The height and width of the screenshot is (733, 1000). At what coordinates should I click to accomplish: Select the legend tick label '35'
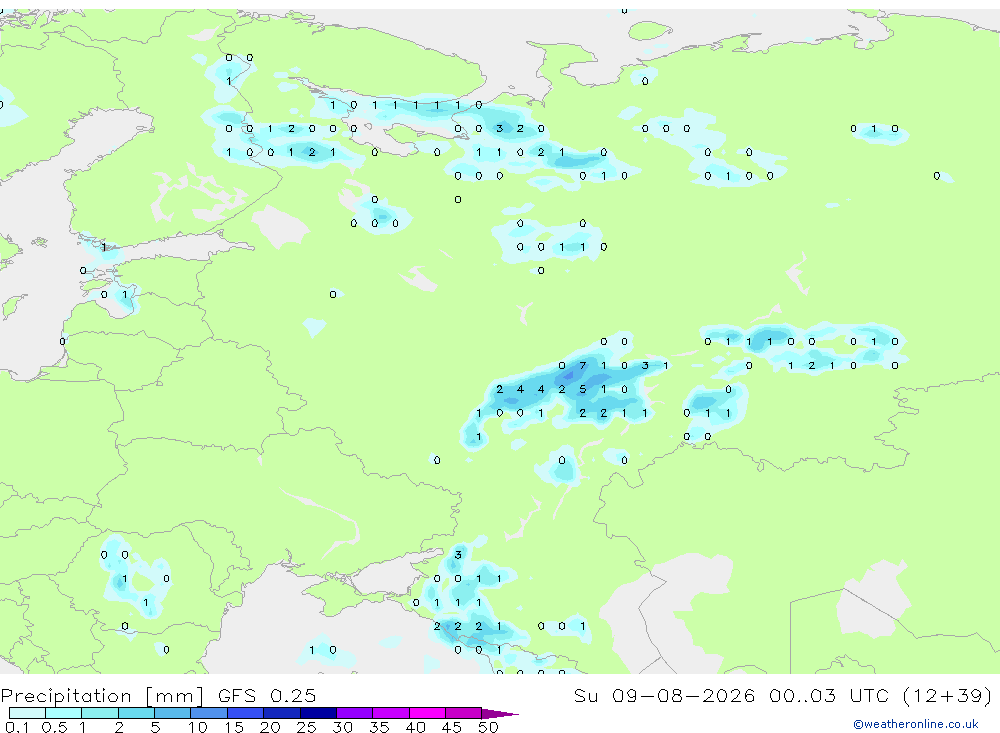coord(379,727)
